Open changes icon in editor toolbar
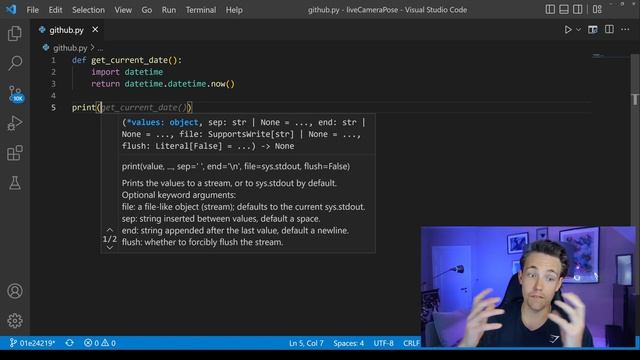The image size is (640, 360). pos(593,29)
